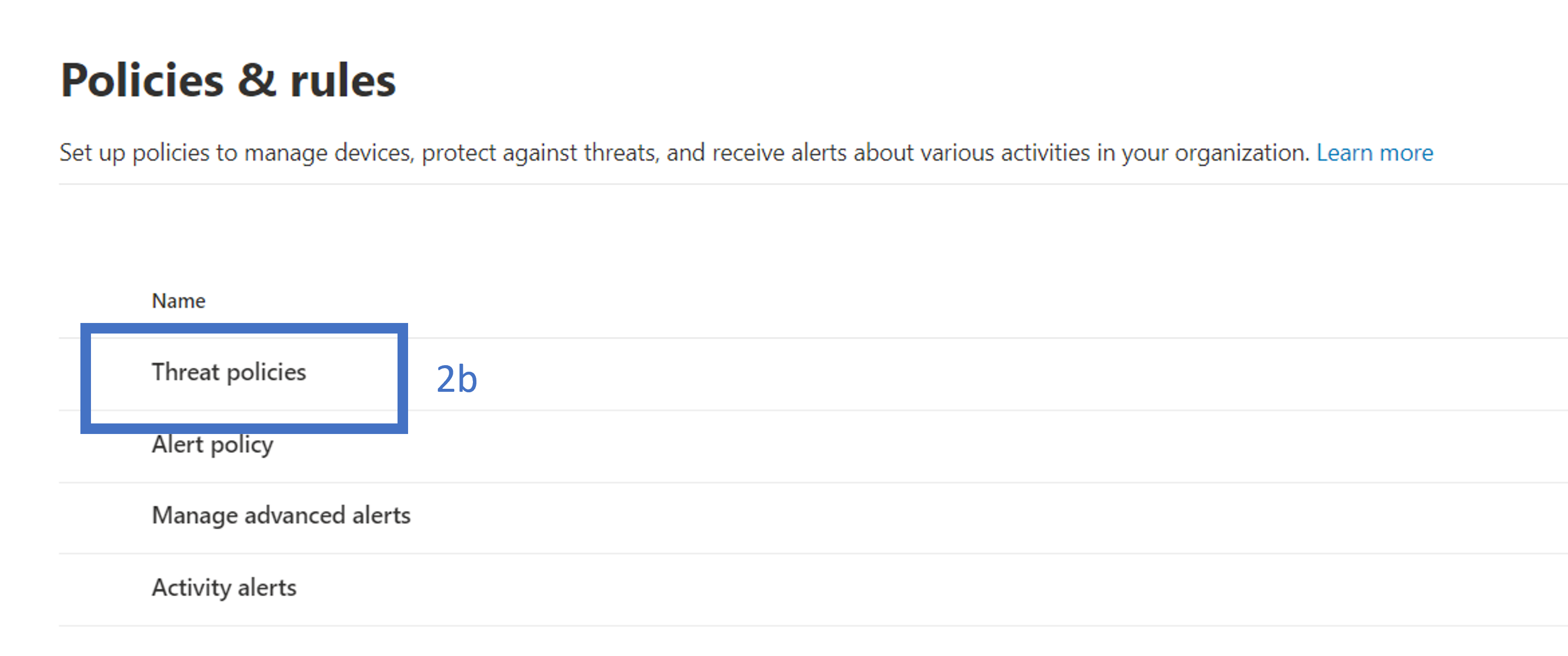Click the blue 2b annotation label

coord(456,379)
